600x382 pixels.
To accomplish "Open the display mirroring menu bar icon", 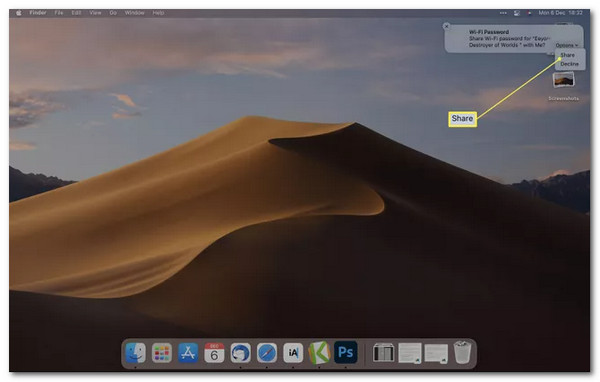I will [x=517, y=13].
